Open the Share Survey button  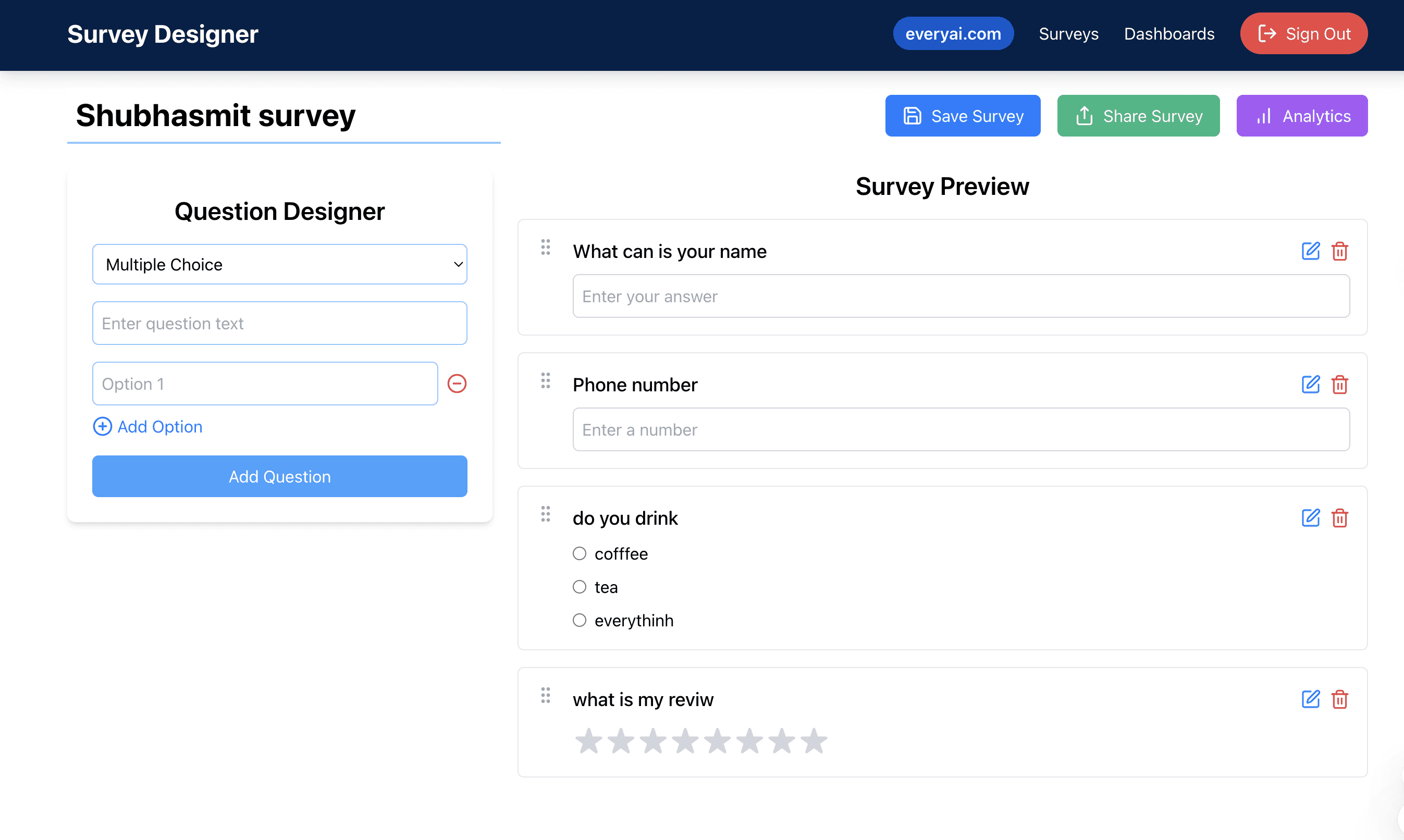1138,116
